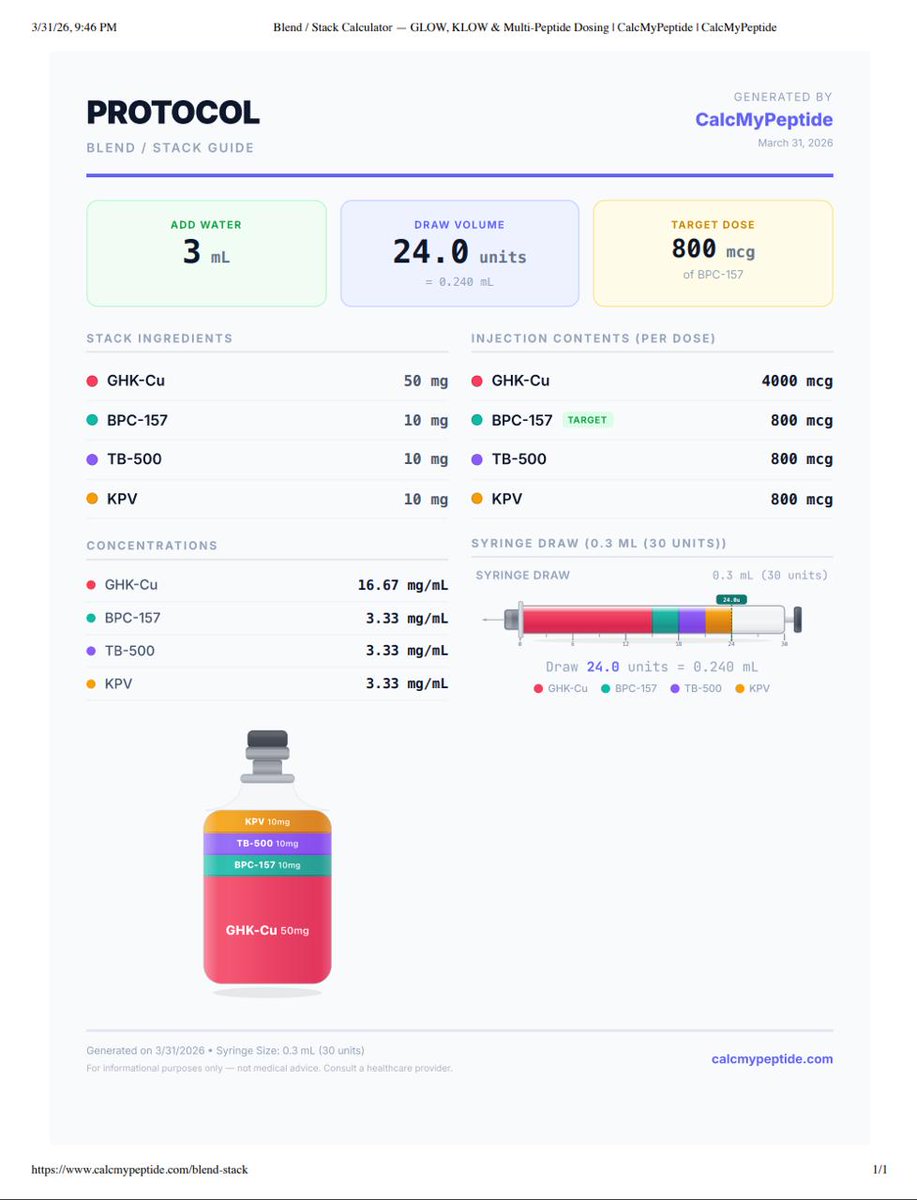917x1200 pixels.
Task: Click the purple TB-500 dot in Concentrations
Action: point(91,651)
